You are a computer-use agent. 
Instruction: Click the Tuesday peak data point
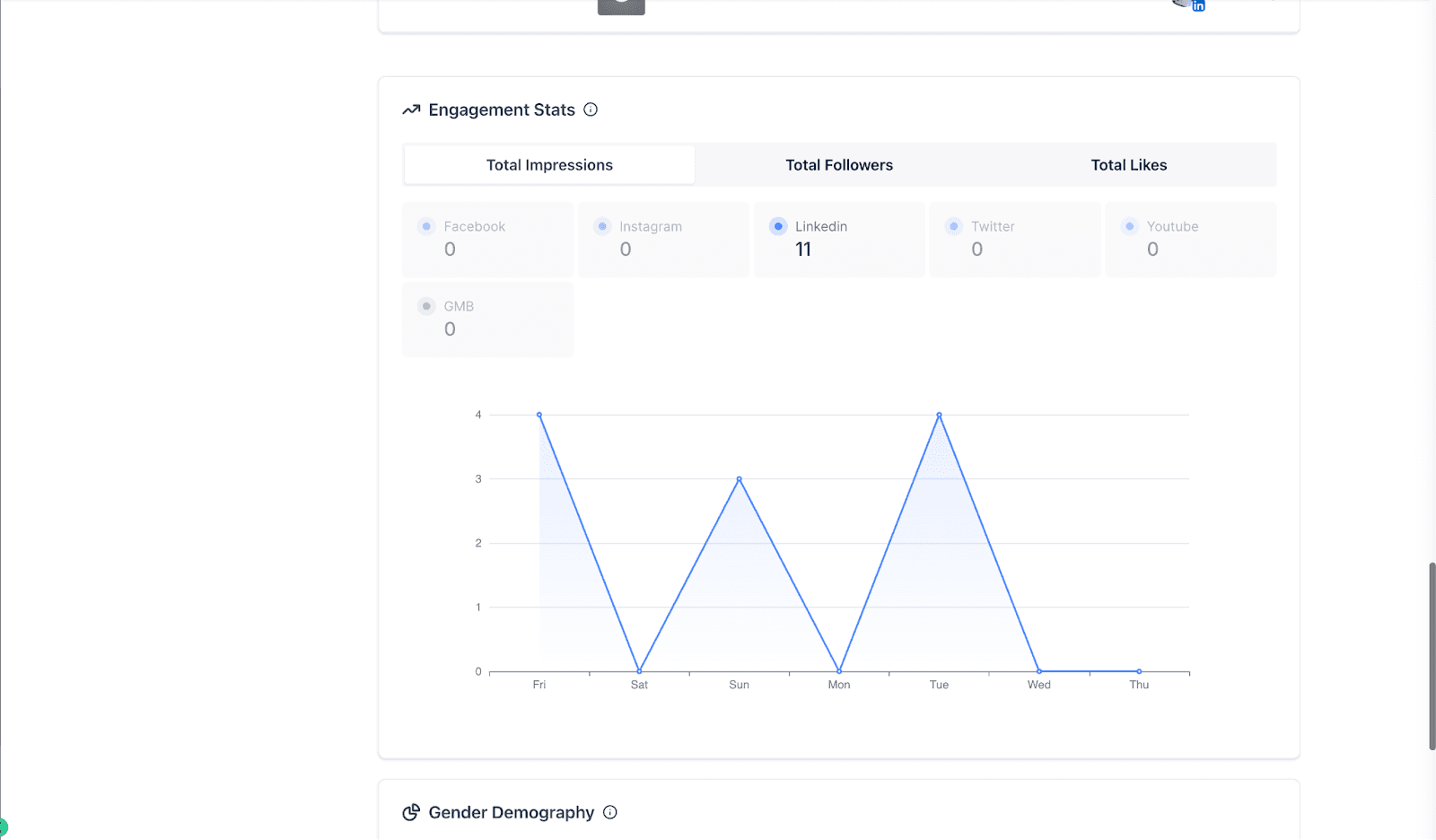(x=940, y=415)
